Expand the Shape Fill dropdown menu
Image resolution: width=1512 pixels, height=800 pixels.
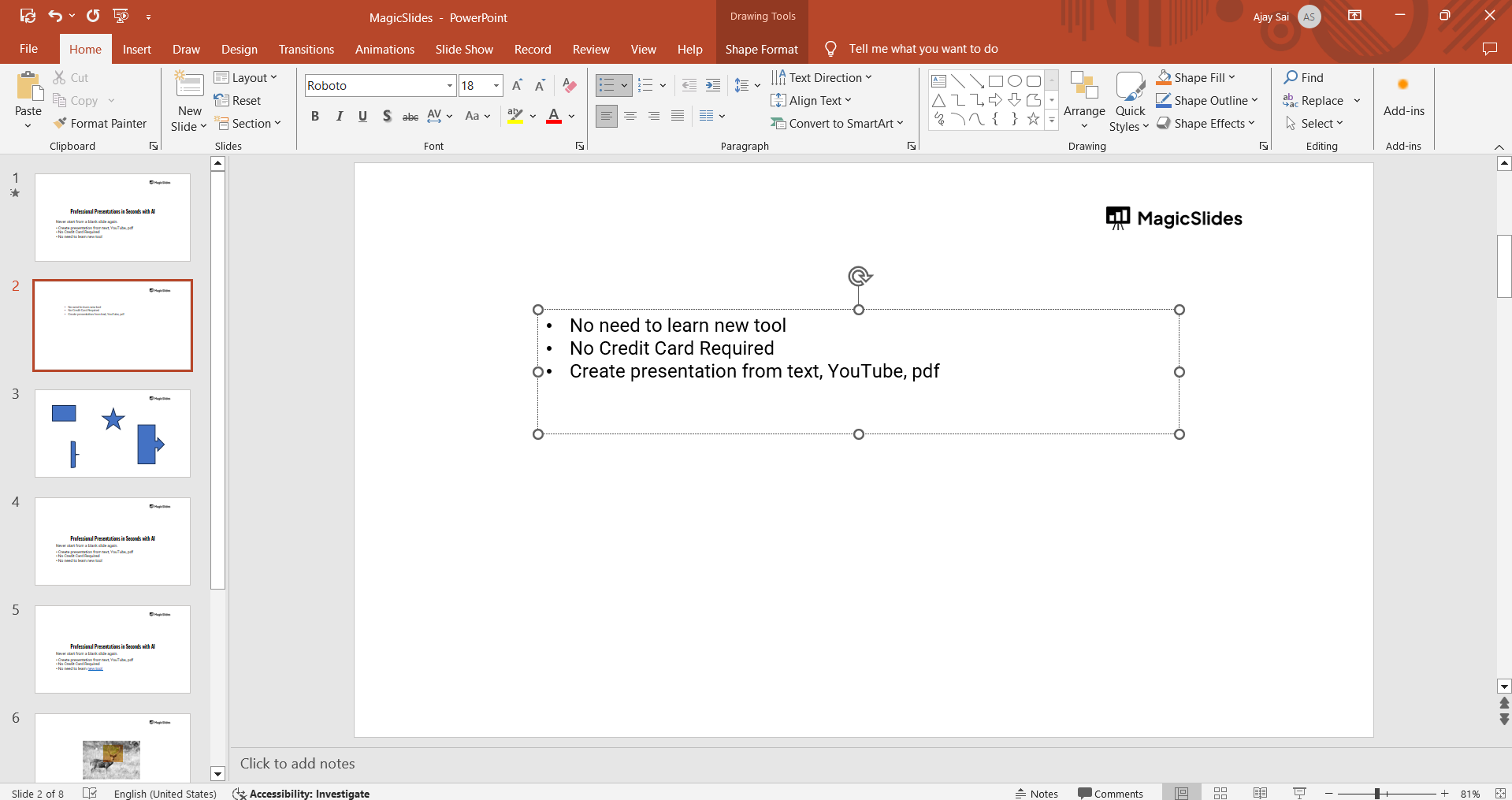coord(1232,78)
